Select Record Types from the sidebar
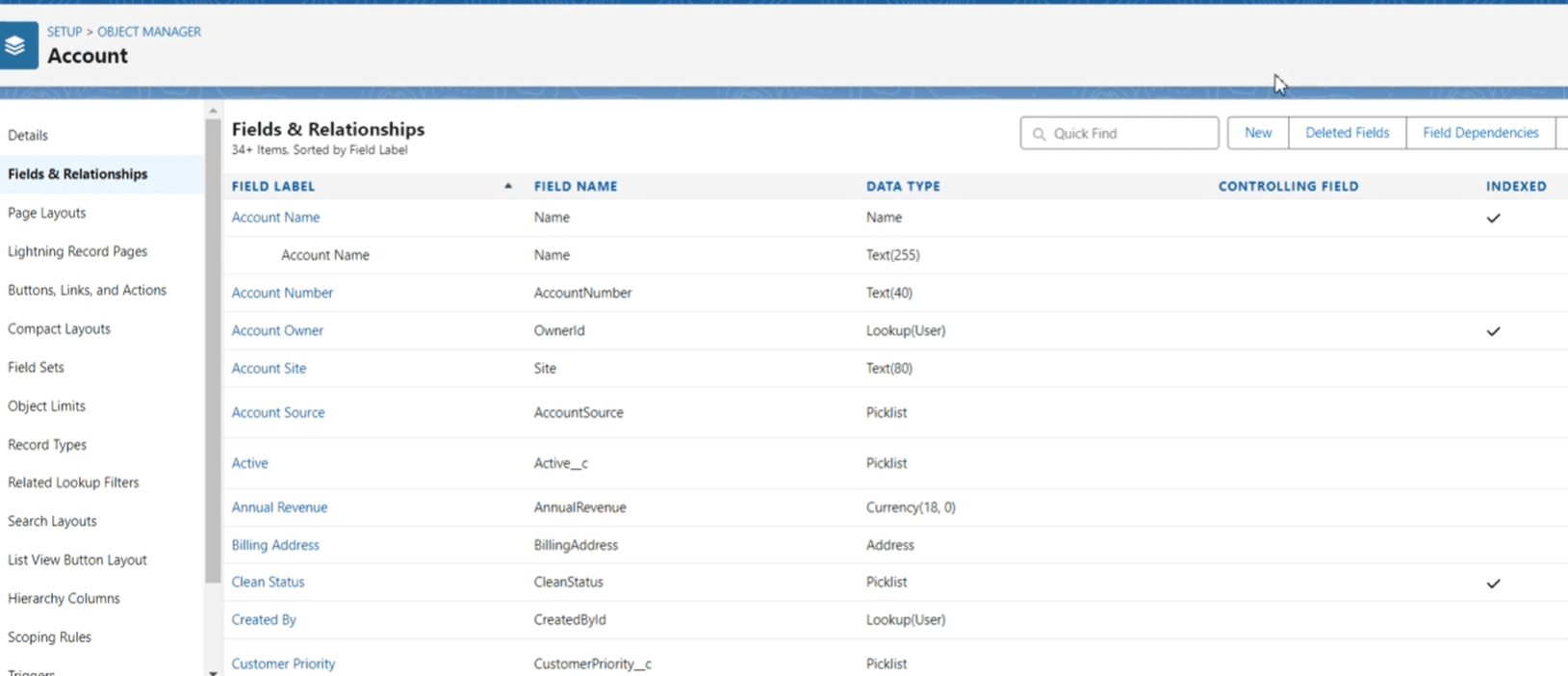Viewport: 1568px width, 676px height. point(47,445)
